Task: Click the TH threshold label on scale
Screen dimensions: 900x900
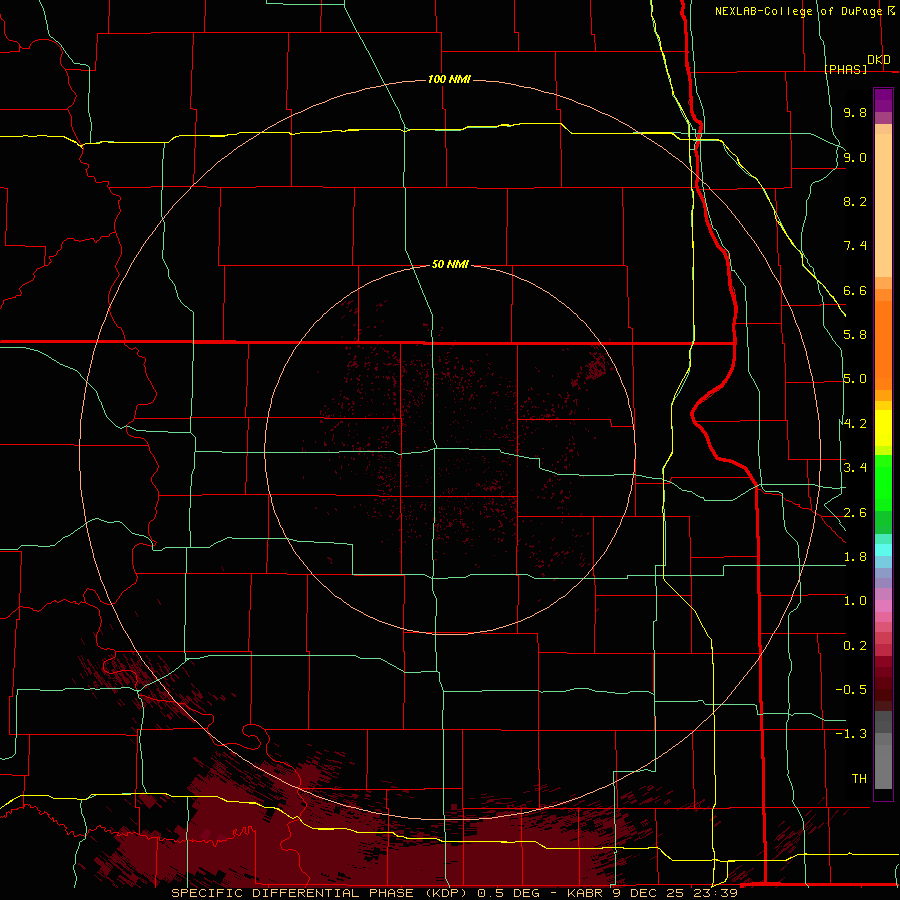Action: (x=859, y=779)
